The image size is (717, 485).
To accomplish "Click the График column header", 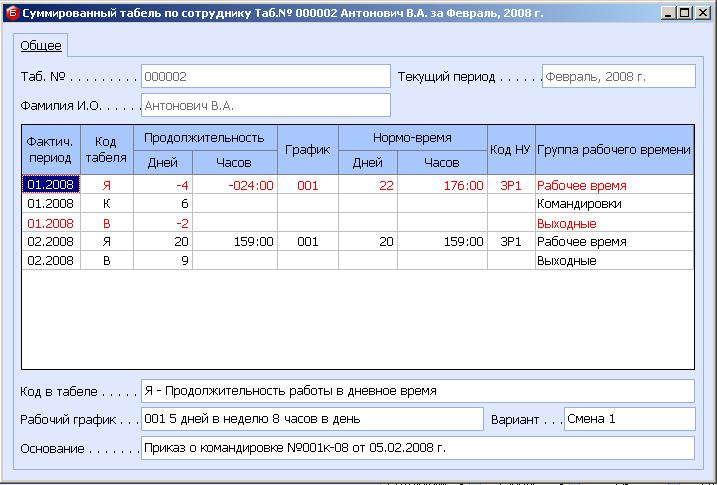I will coord(307,150).
